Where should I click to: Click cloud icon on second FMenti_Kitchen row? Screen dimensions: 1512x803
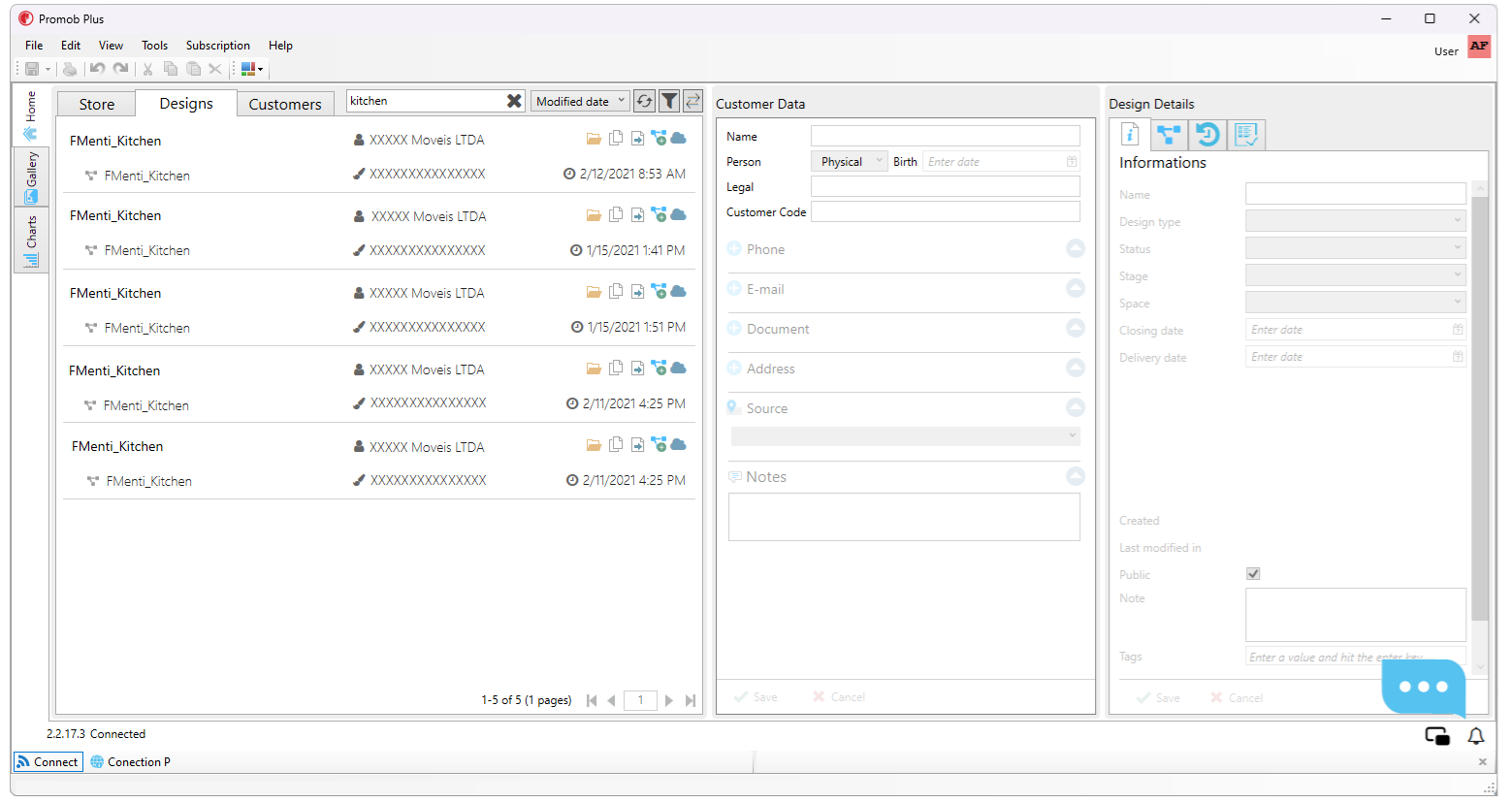point(679,214)
